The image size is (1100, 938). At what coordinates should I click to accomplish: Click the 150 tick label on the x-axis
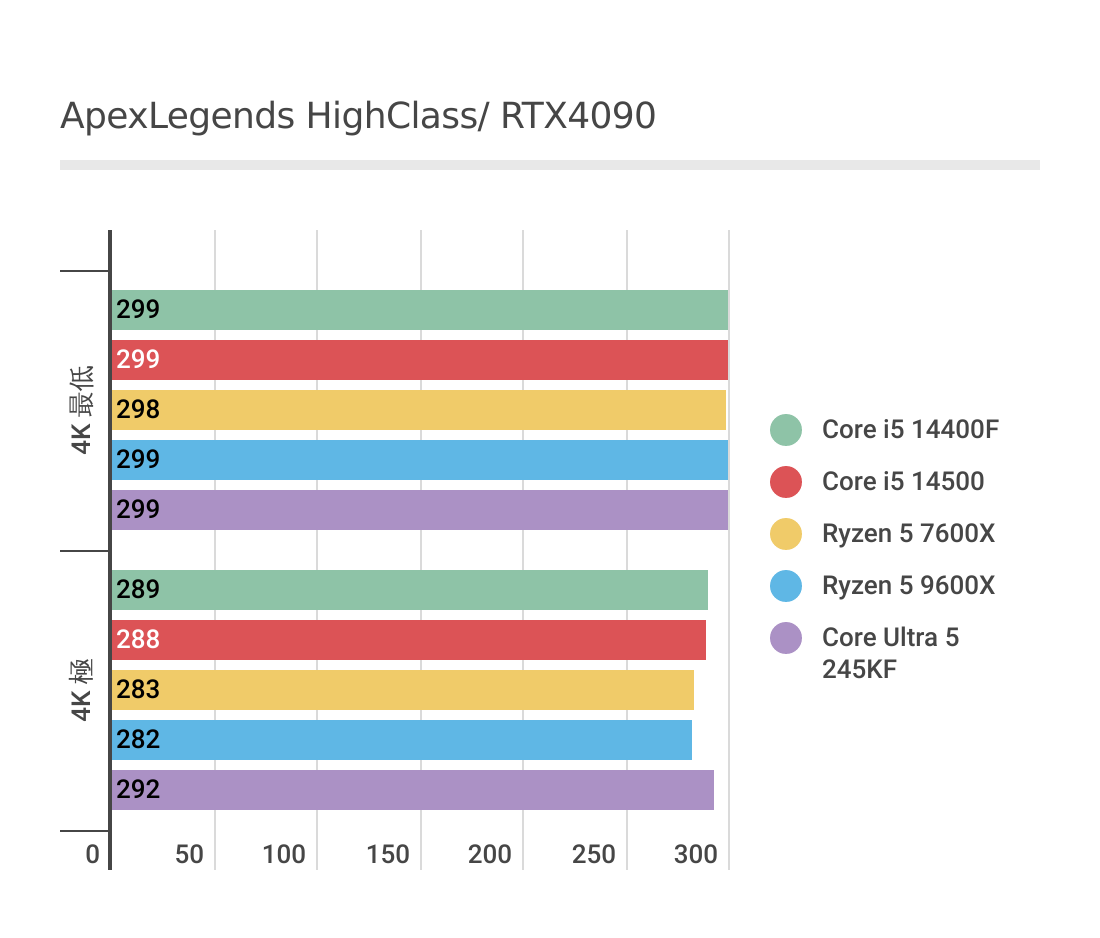tap(388, 855)
